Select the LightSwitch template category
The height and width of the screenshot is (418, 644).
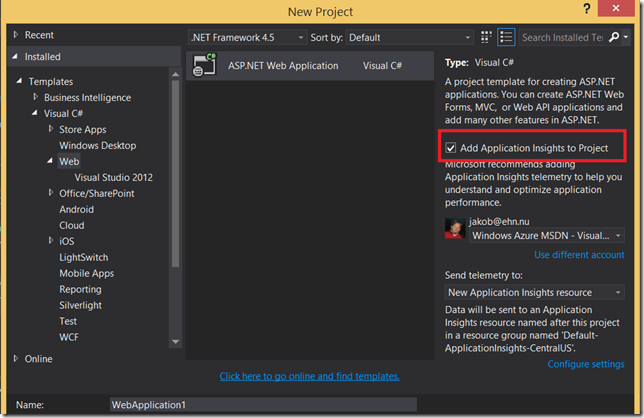[83, 257]
